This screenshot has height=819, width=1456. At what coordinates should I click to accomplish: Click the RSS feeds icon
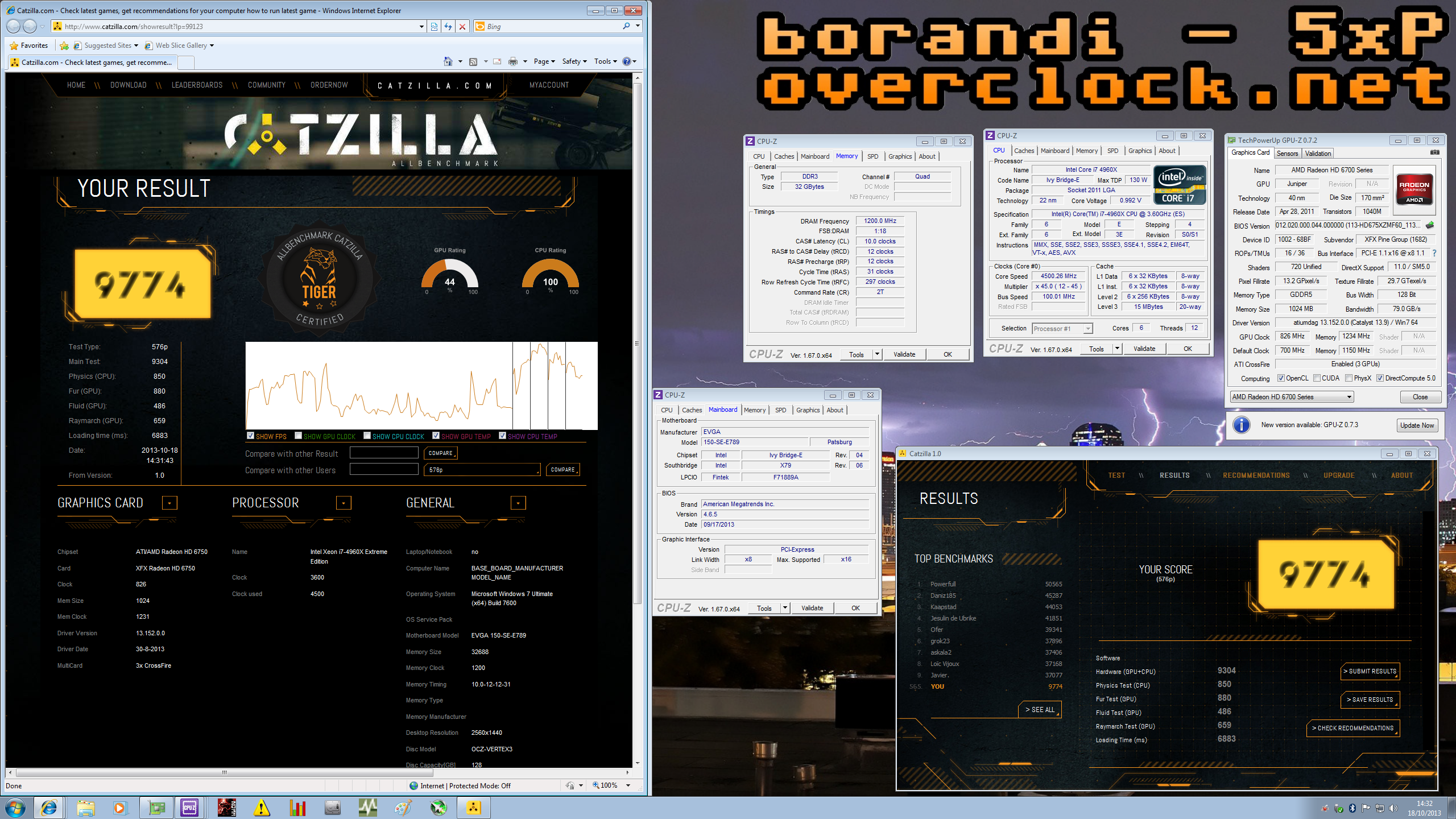[x=473, y=61]
